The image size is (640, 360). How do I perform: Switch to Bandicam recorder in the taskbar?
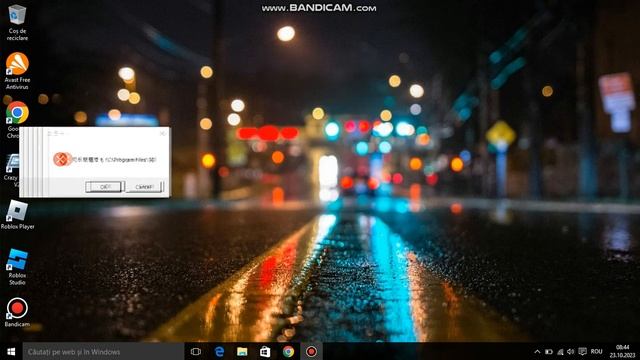(x=311, y=351)
